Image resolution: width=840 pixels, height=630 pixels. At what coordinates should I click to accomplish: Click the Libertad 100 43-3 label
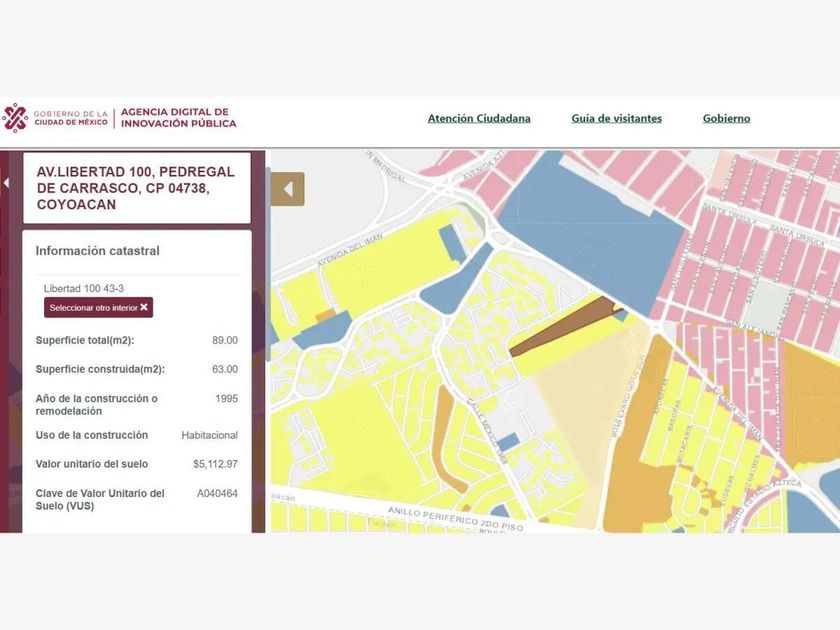84,288
